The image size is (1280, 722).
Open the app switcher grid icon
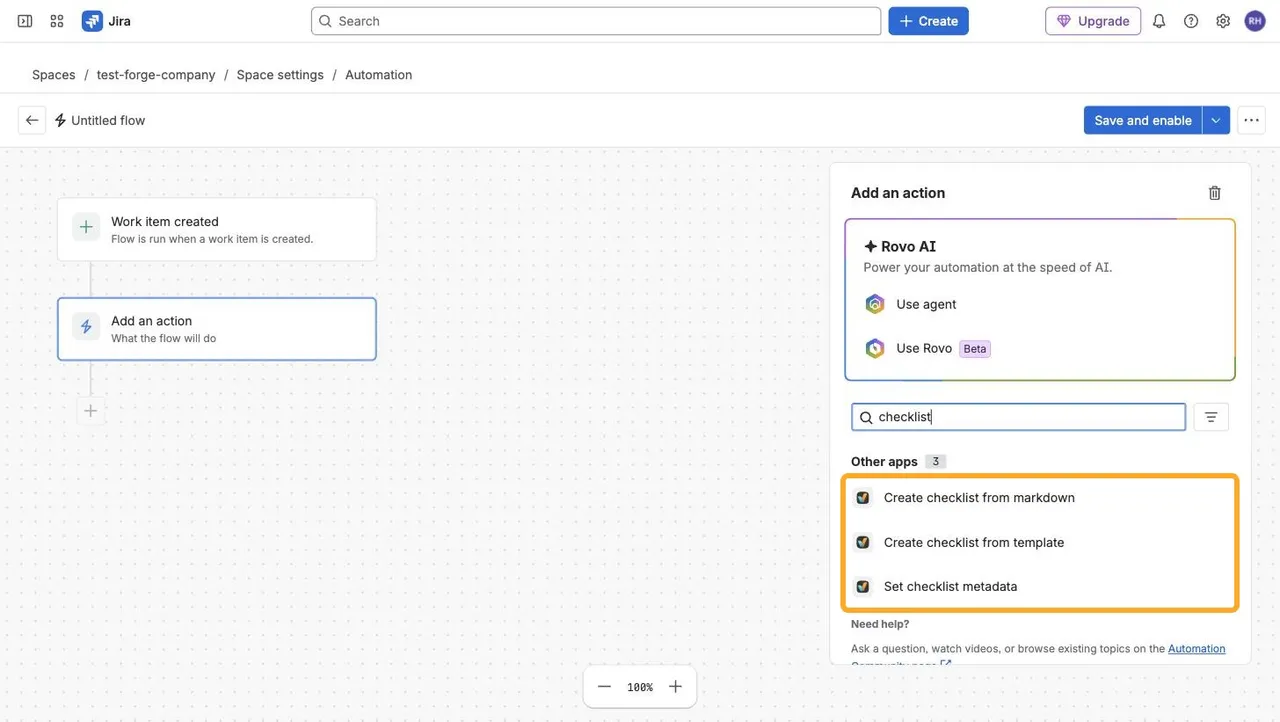[57, 21]
